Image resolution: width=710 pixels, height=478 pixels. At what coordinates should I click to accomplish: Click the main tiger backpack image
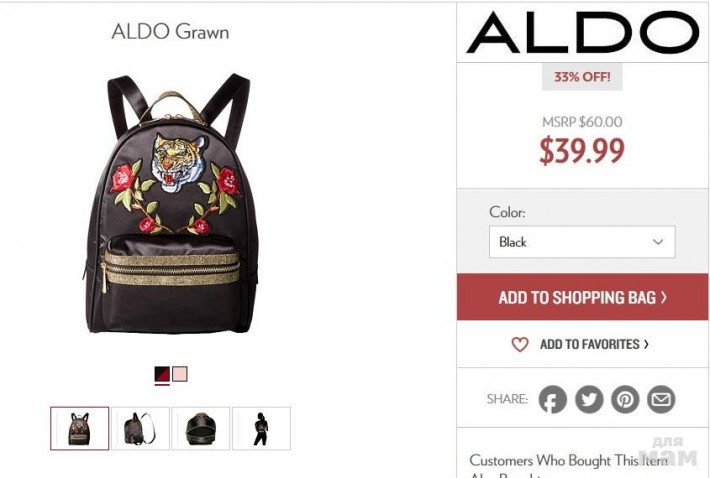click(x=171, y=204)
